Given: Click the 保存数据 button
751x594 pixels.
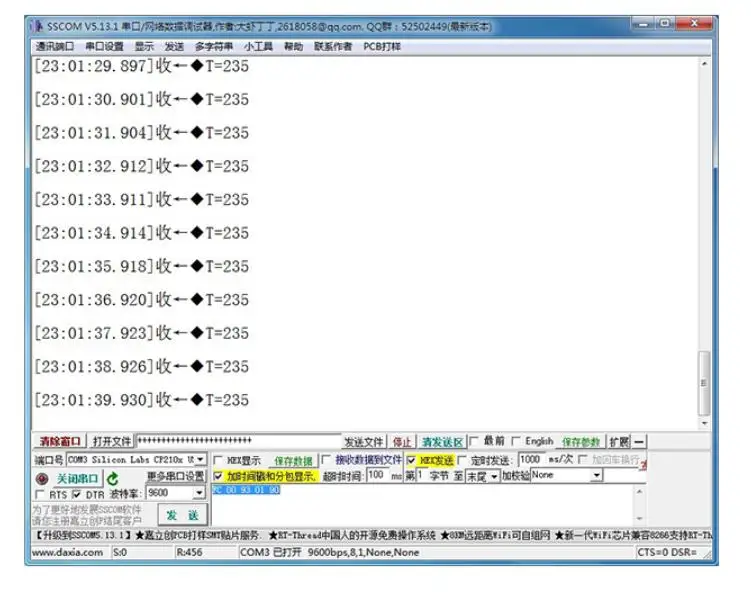Looking at the screenshot, I should click(293, 461).
